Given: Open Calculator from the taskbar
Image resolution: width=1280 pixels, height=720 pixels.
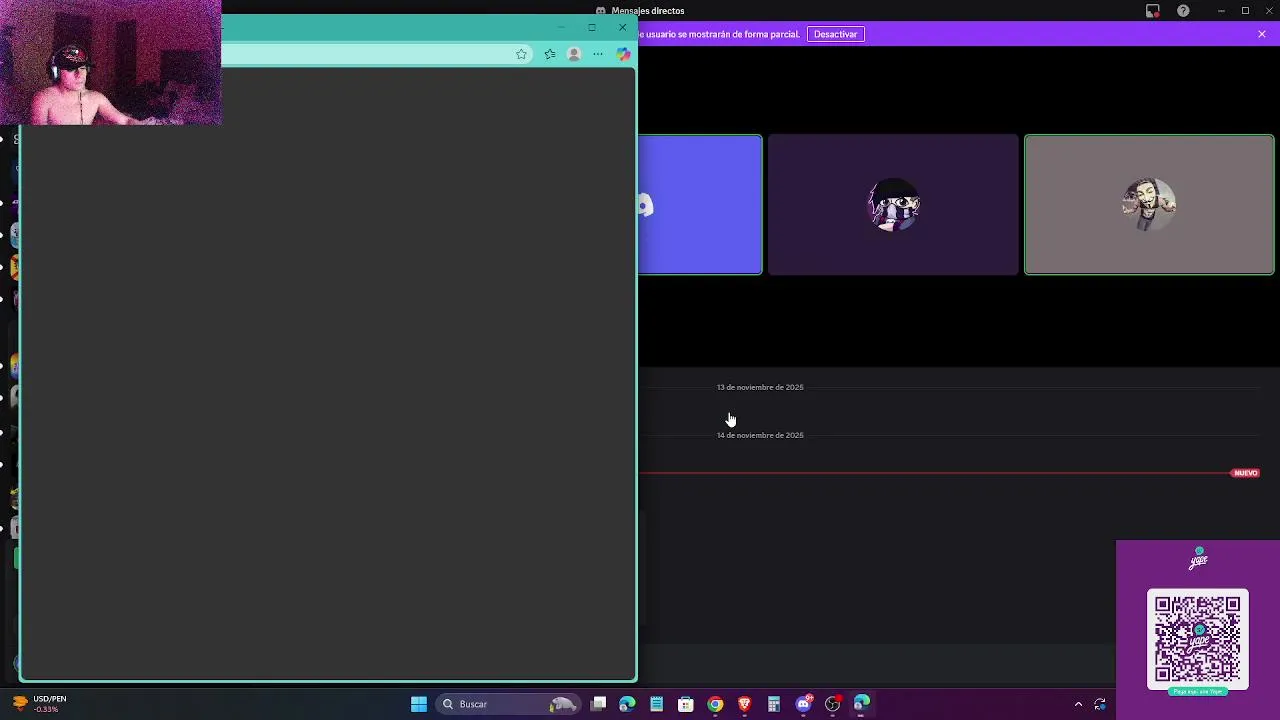Looking at the screenshot, I should pos(773,704).
